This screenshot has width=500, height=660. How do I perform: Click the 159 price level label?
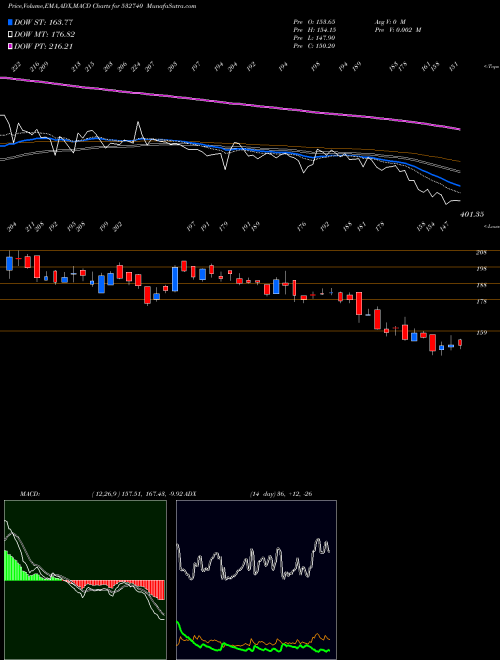pyautogui.click(x=481, y=333)
